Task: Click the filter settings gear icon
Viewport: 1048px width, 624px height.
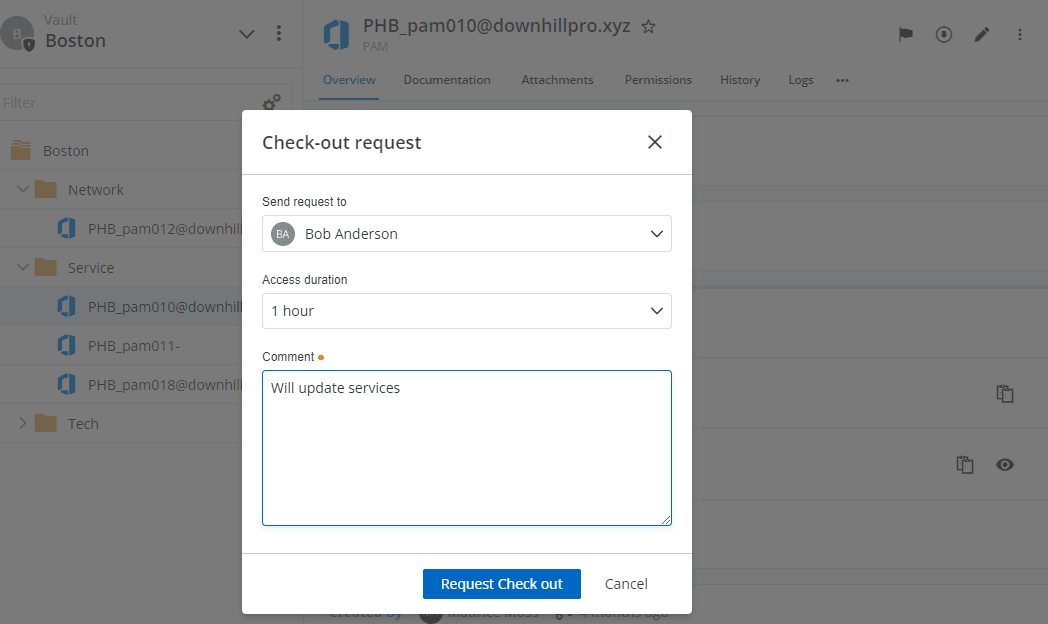Action: [x=271, y=102]
